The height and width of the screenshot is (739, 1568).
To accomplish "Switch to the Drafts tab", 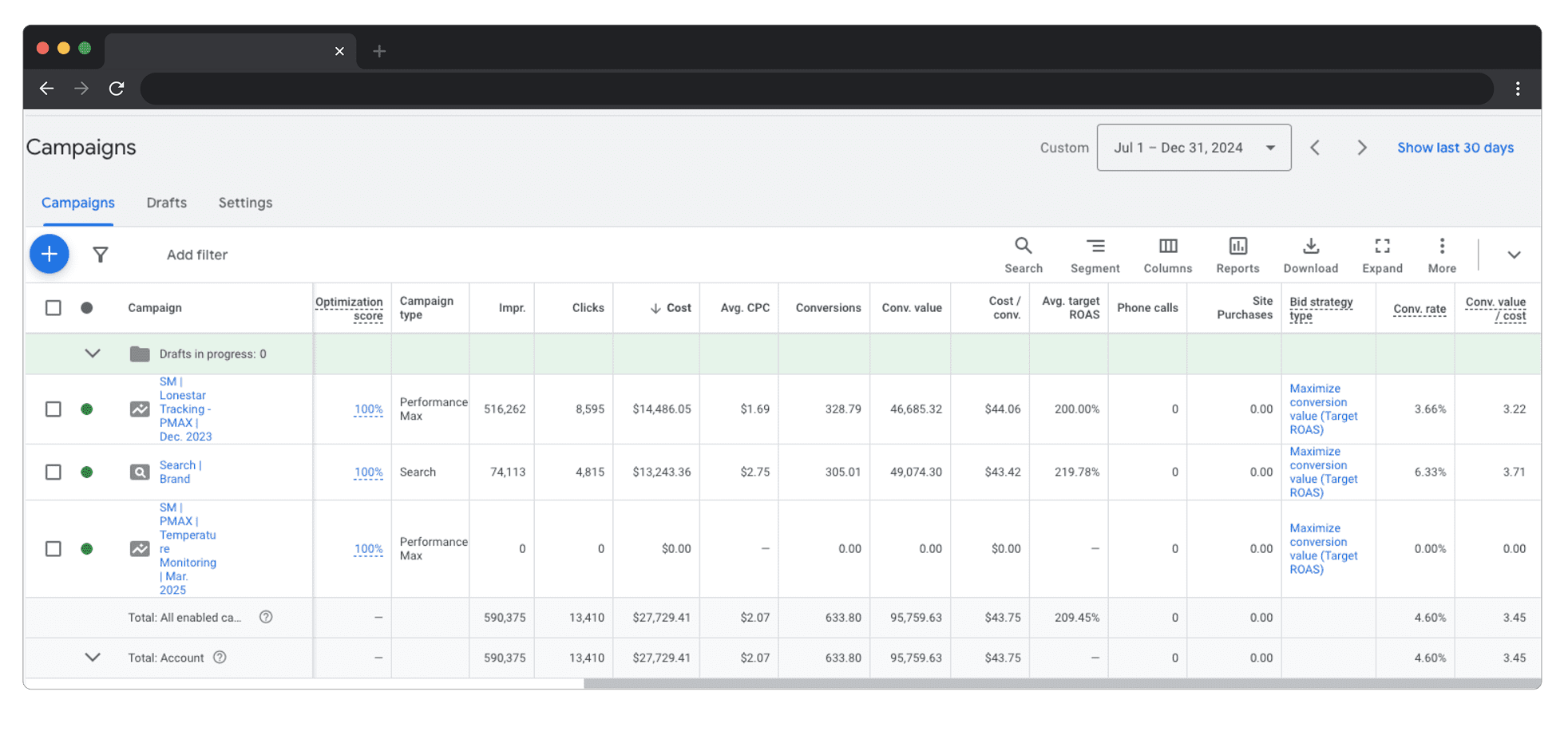I will (166, 203).
